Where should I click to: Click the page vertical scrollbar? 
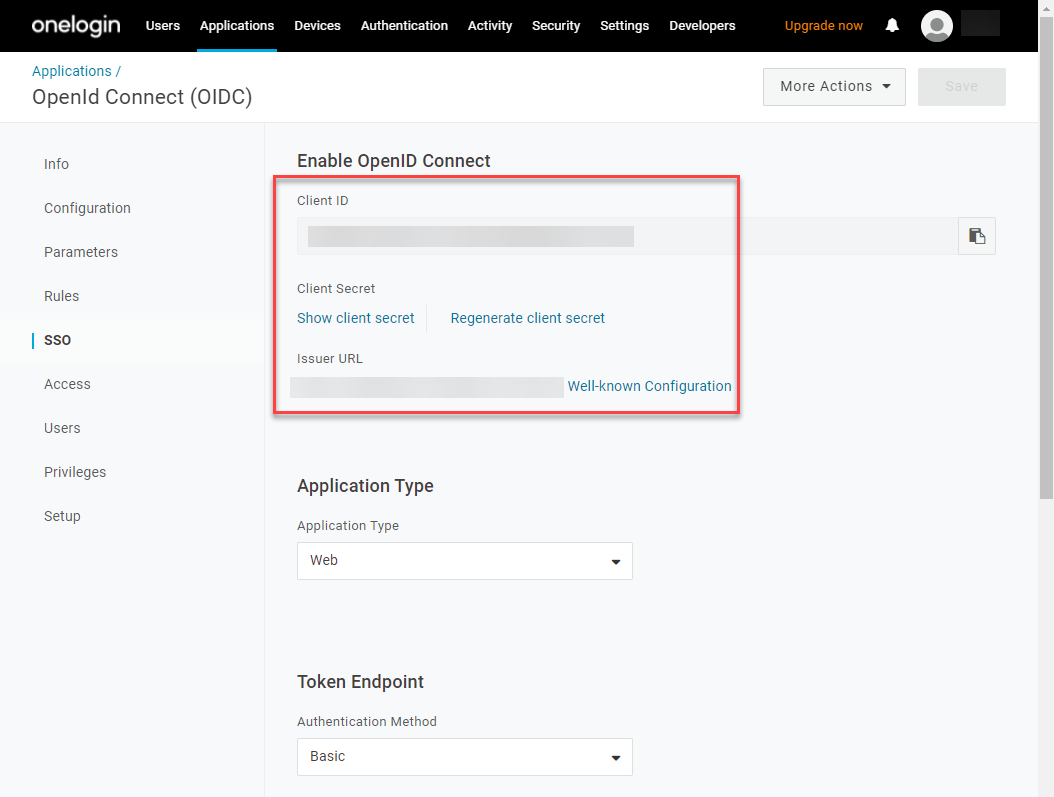(1046, 258)
